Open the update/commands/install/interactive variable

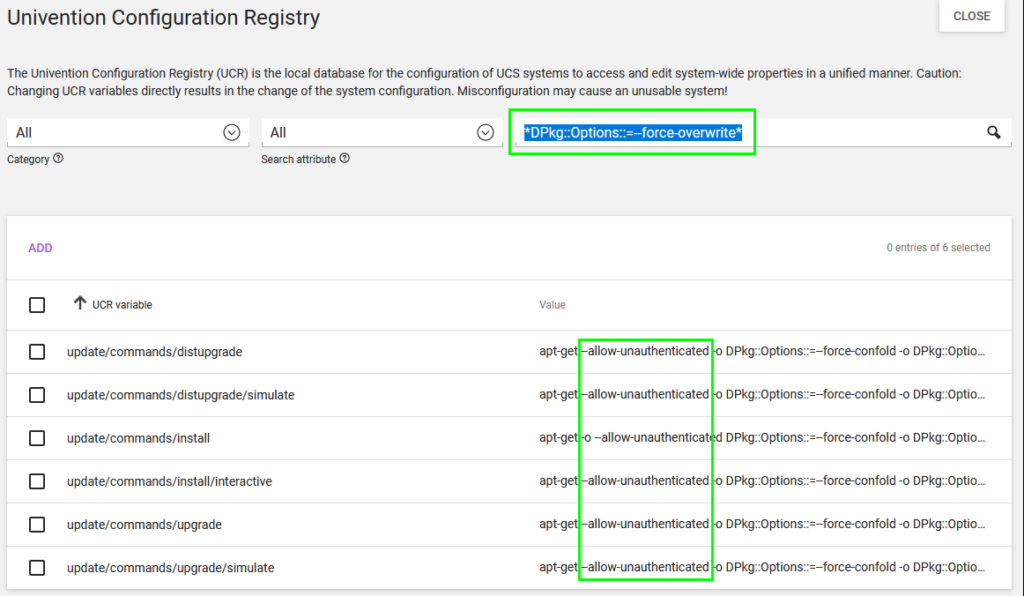click(x=170, y=481)
